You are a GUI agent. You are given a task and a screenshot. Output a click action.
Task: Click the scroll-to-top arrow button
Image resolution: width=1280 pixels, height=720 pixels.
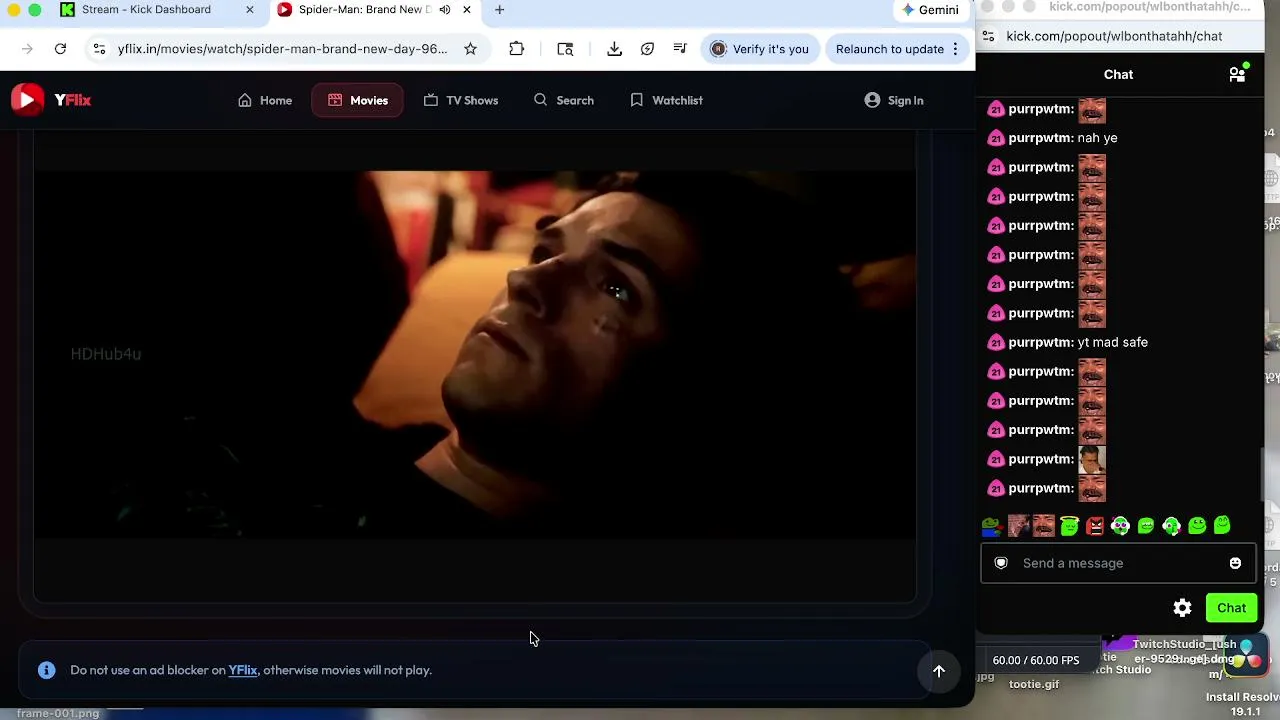[x=939, y=671]
